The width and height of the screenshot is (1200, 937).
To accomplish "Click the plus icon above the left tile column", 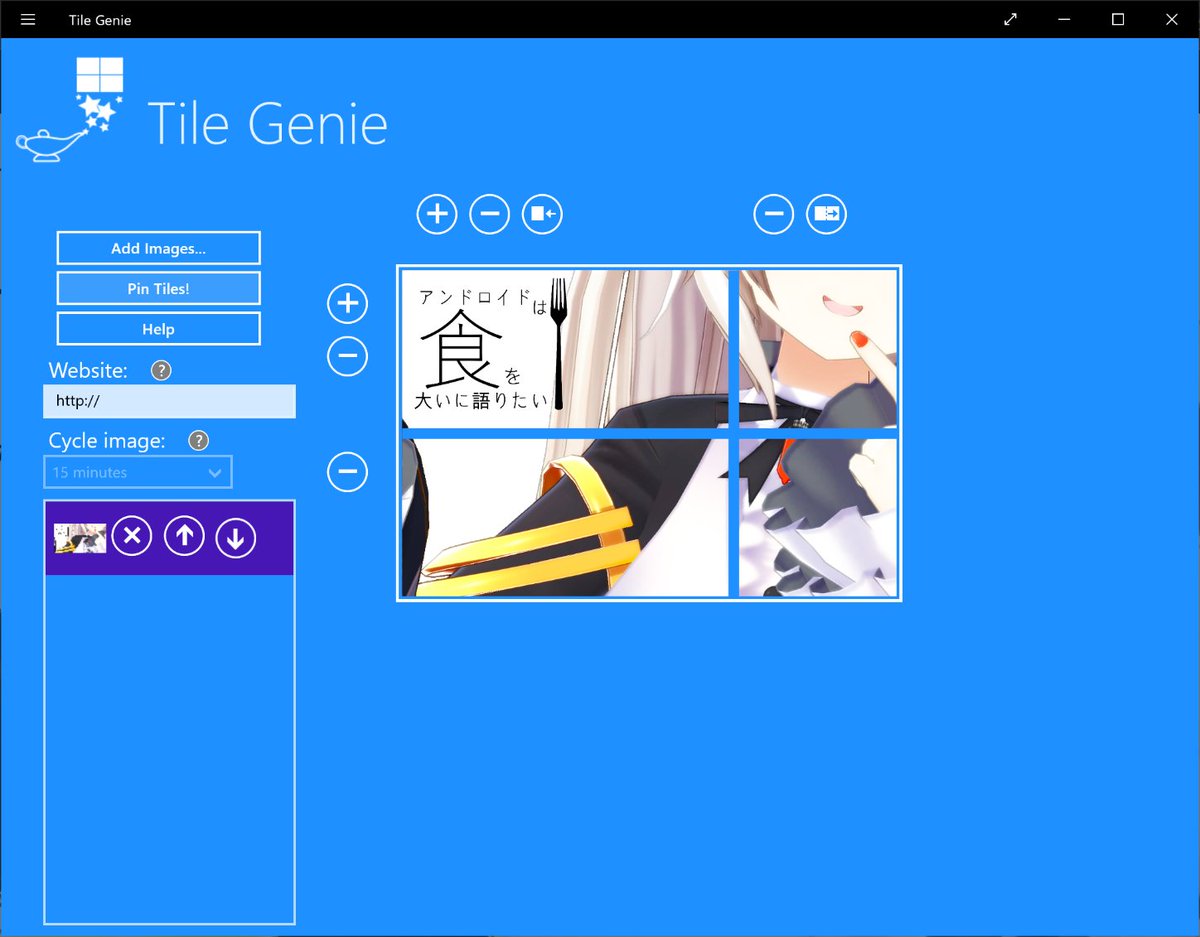I will (x=437, y=214).
